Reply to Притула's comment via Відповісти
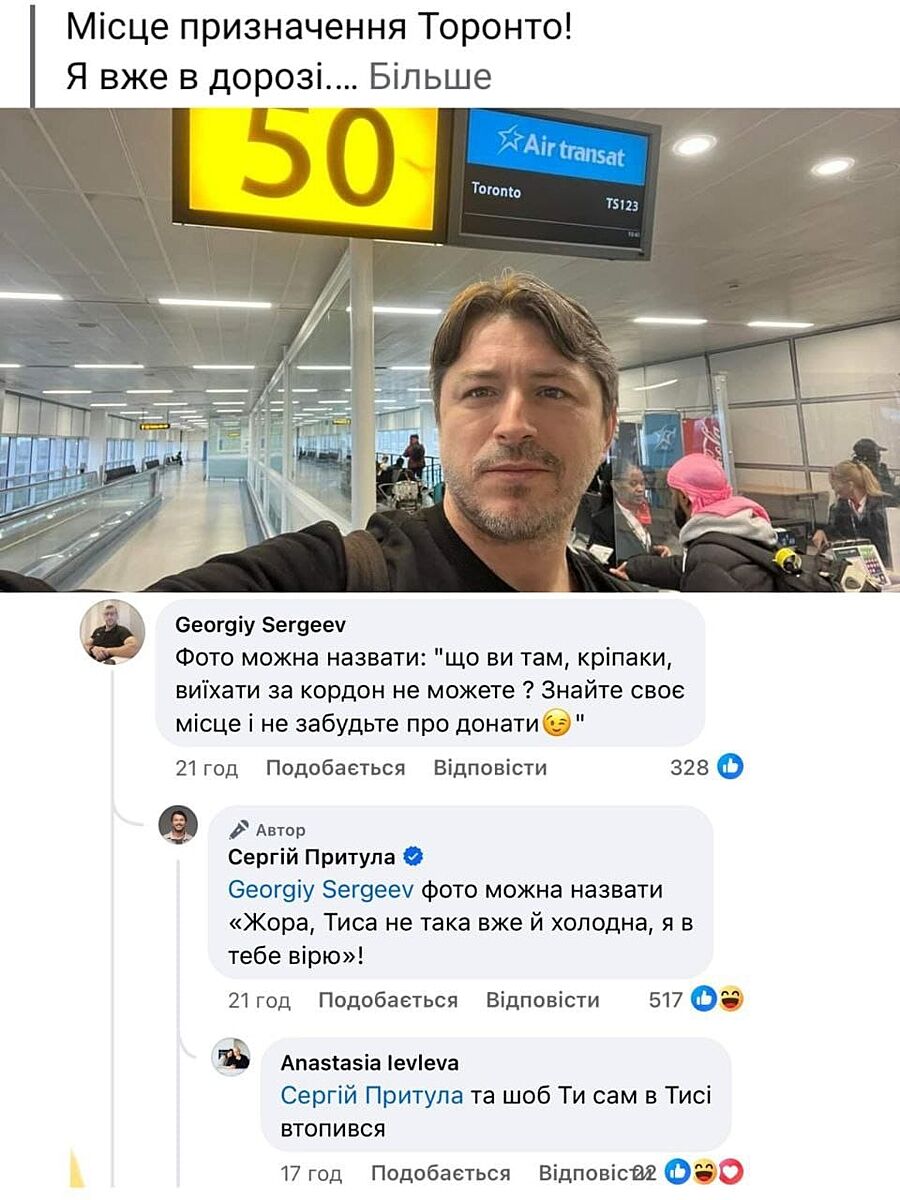Image resolution: width=900 pixels, height=1200 pixels. click(x=542, y=1000)
